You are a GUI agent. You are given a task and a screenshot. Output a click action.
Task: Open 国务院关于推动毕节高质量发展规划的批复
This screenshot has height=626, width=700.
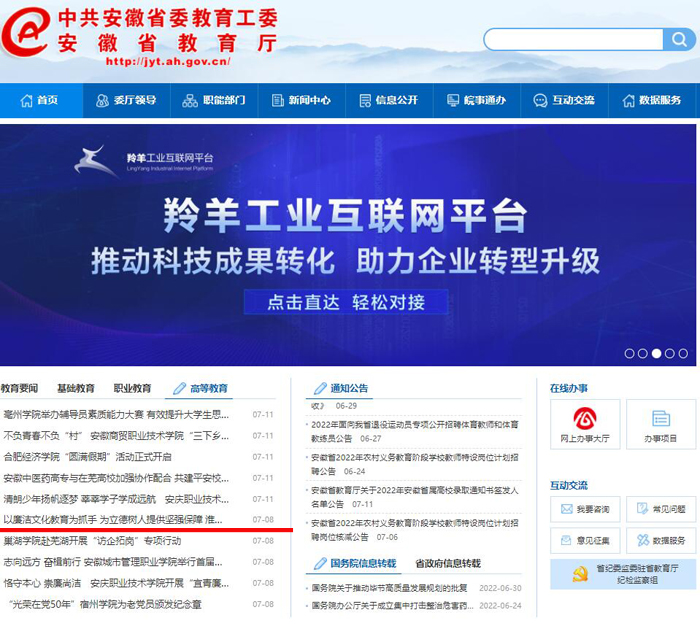(x=389, y=588)
